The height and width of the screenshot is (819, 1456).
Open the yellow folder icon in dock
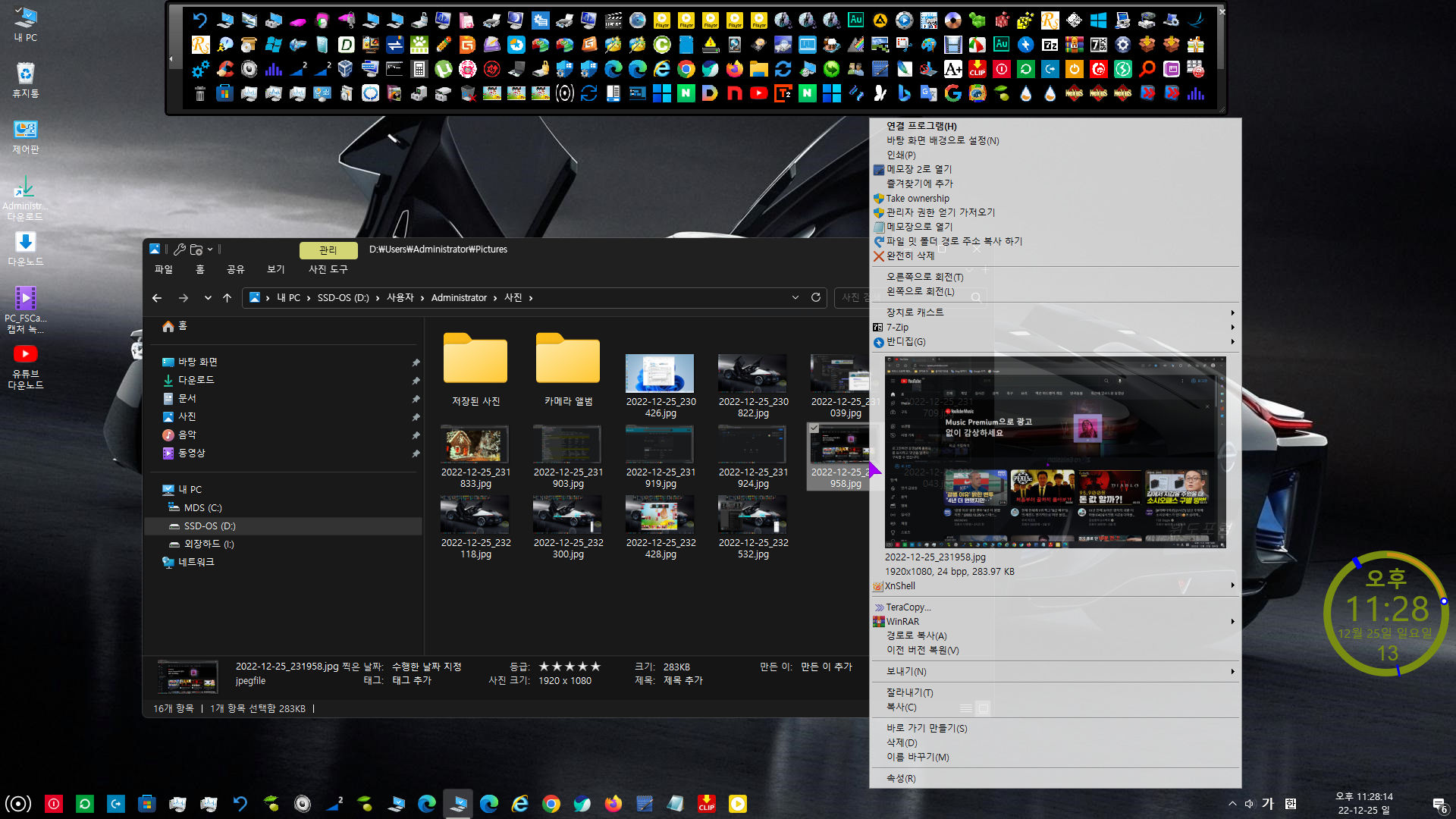[759, 69]
